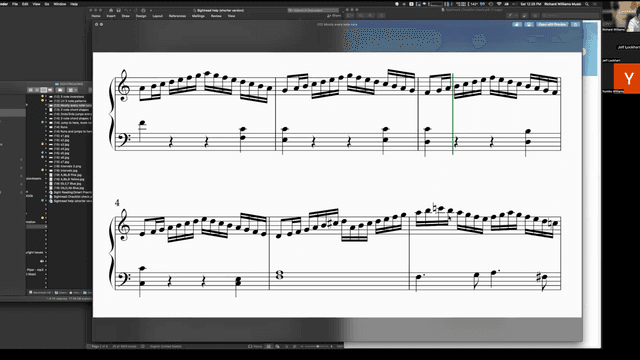
Task: Open the References ribbon tab
Action: (x=177, y=16)
